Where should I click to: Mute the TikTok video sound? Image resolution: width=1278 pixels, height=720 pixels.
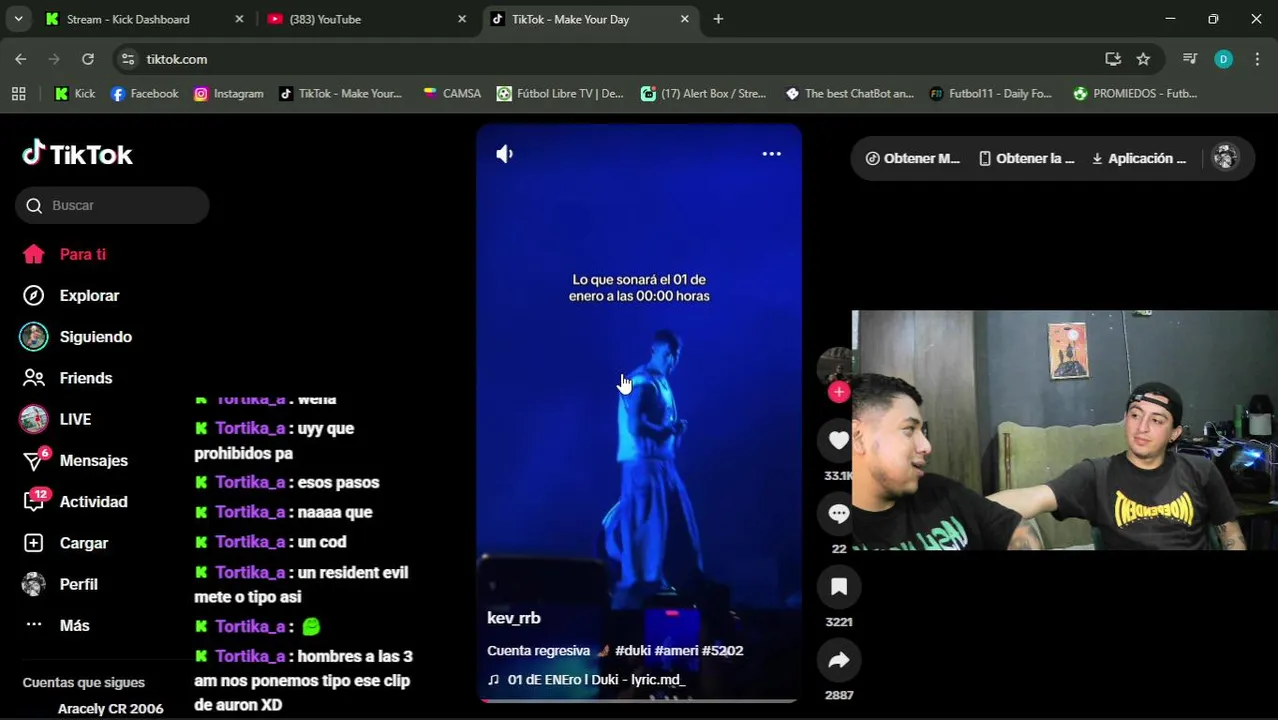(505, 154)
